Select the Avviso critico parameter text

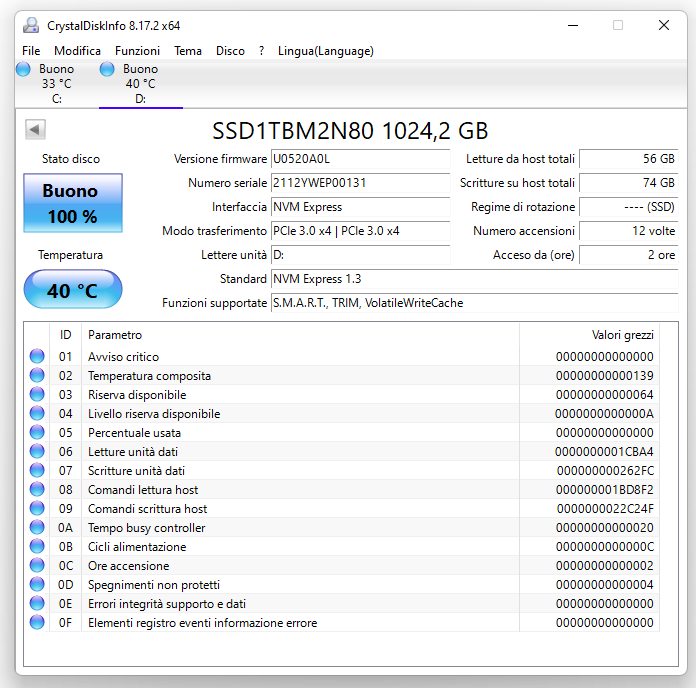coord(123,356)
